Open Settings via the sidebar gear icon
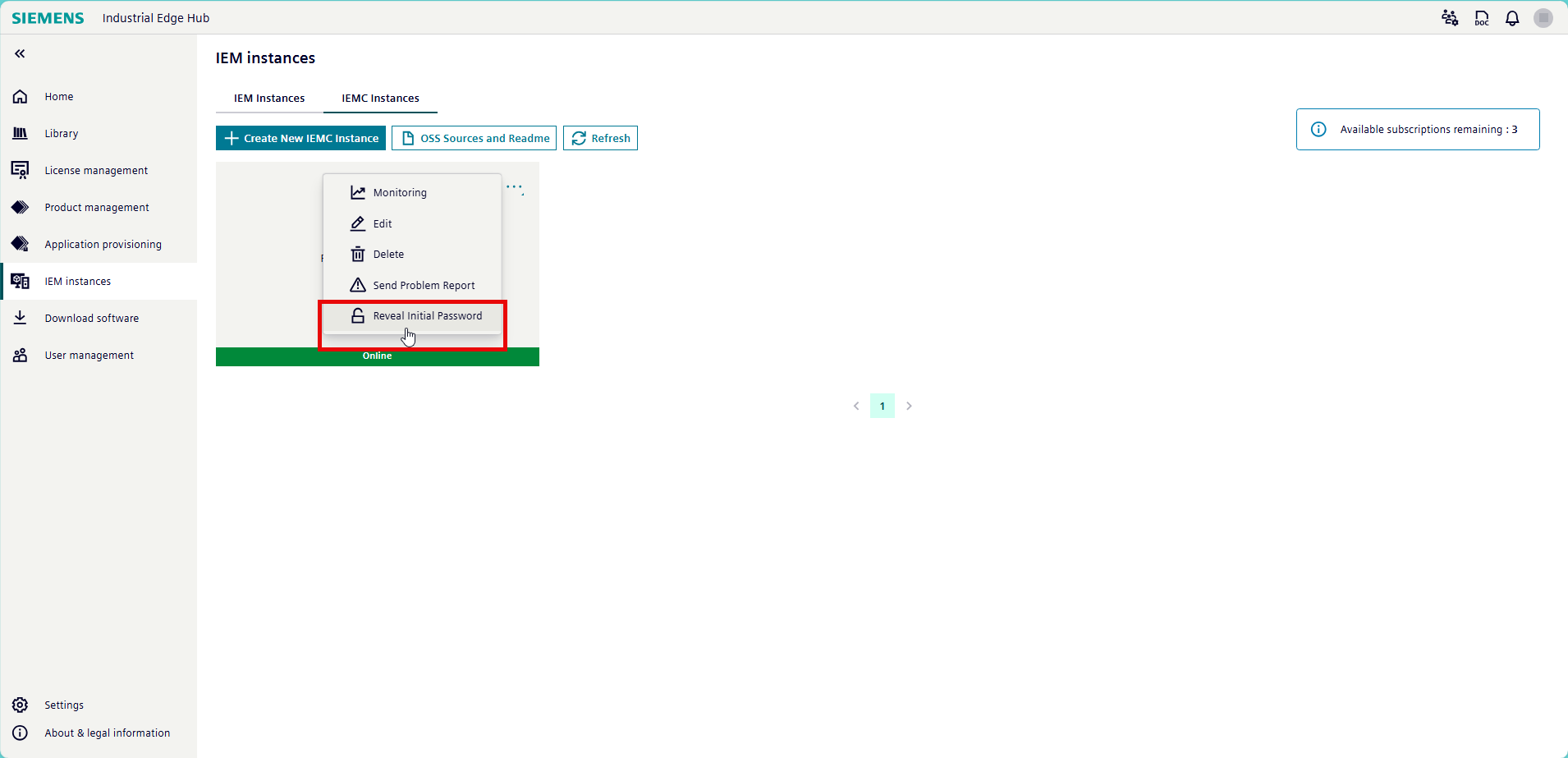 point(19,705)
